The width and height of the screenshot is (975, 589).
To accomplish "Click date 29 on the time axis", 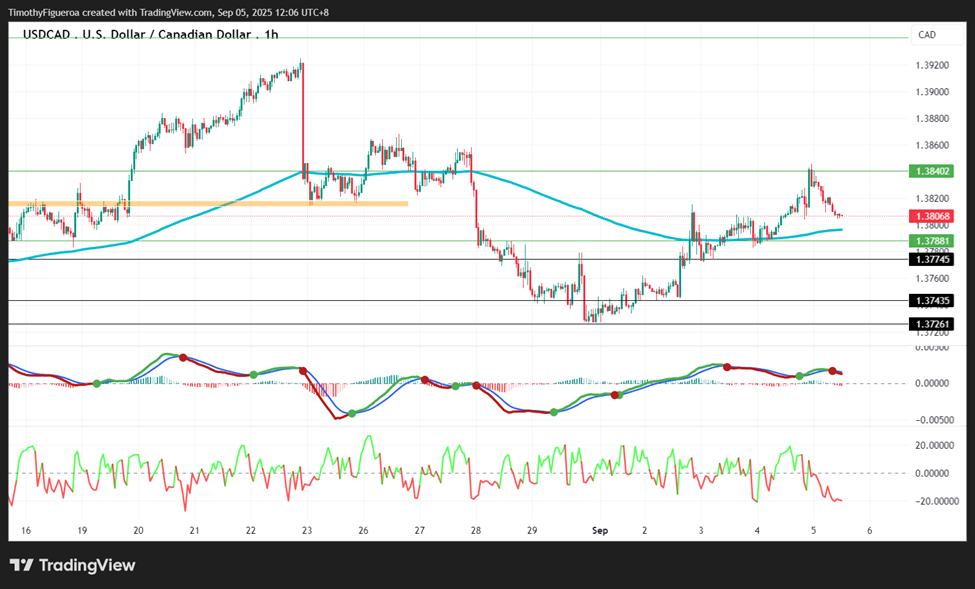I will (532, 531).
